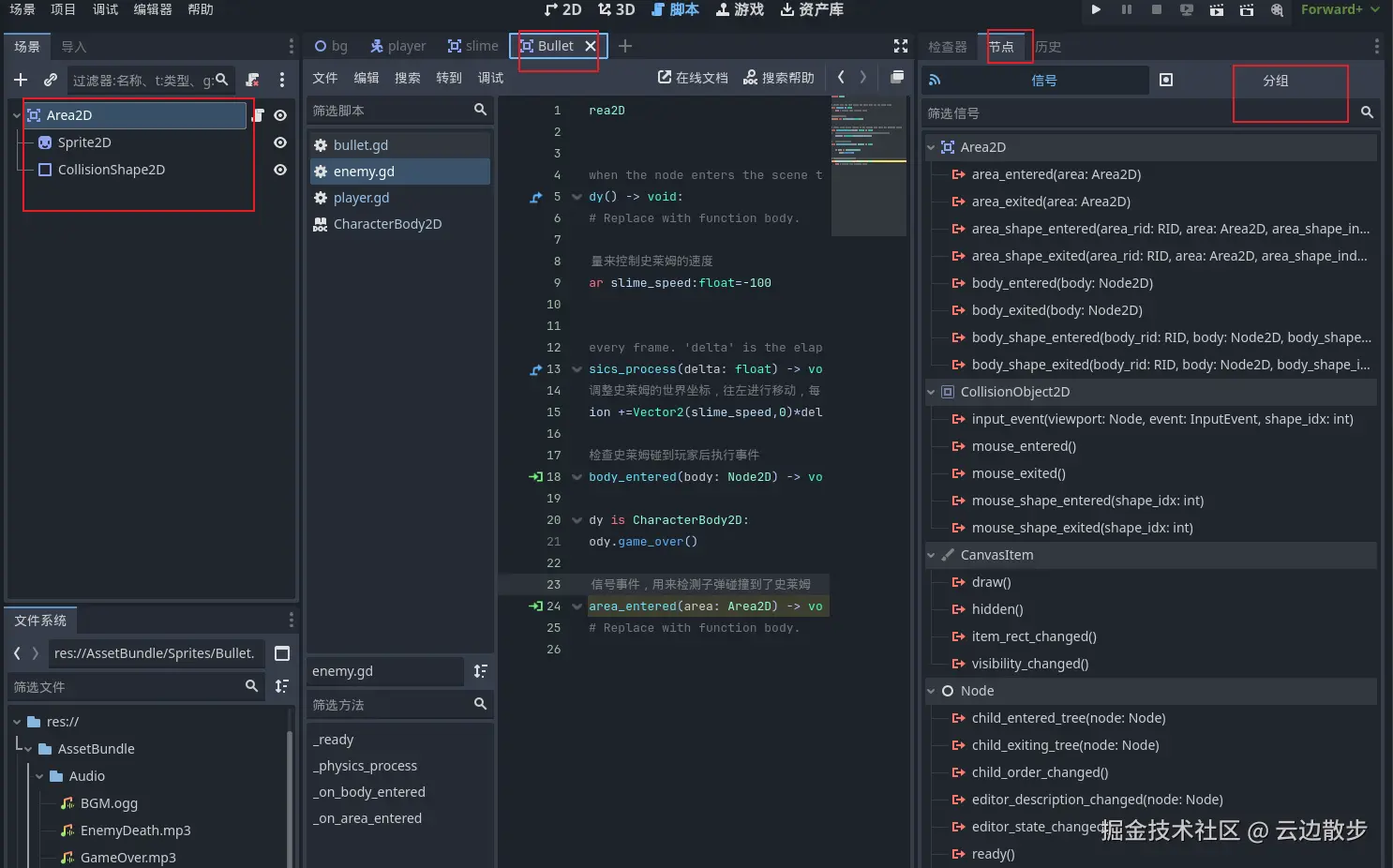Toggle visibility of Area2D node
The width and height of the screenshot is (1393, 868).
pyautogui.click(x=280, y=115)
